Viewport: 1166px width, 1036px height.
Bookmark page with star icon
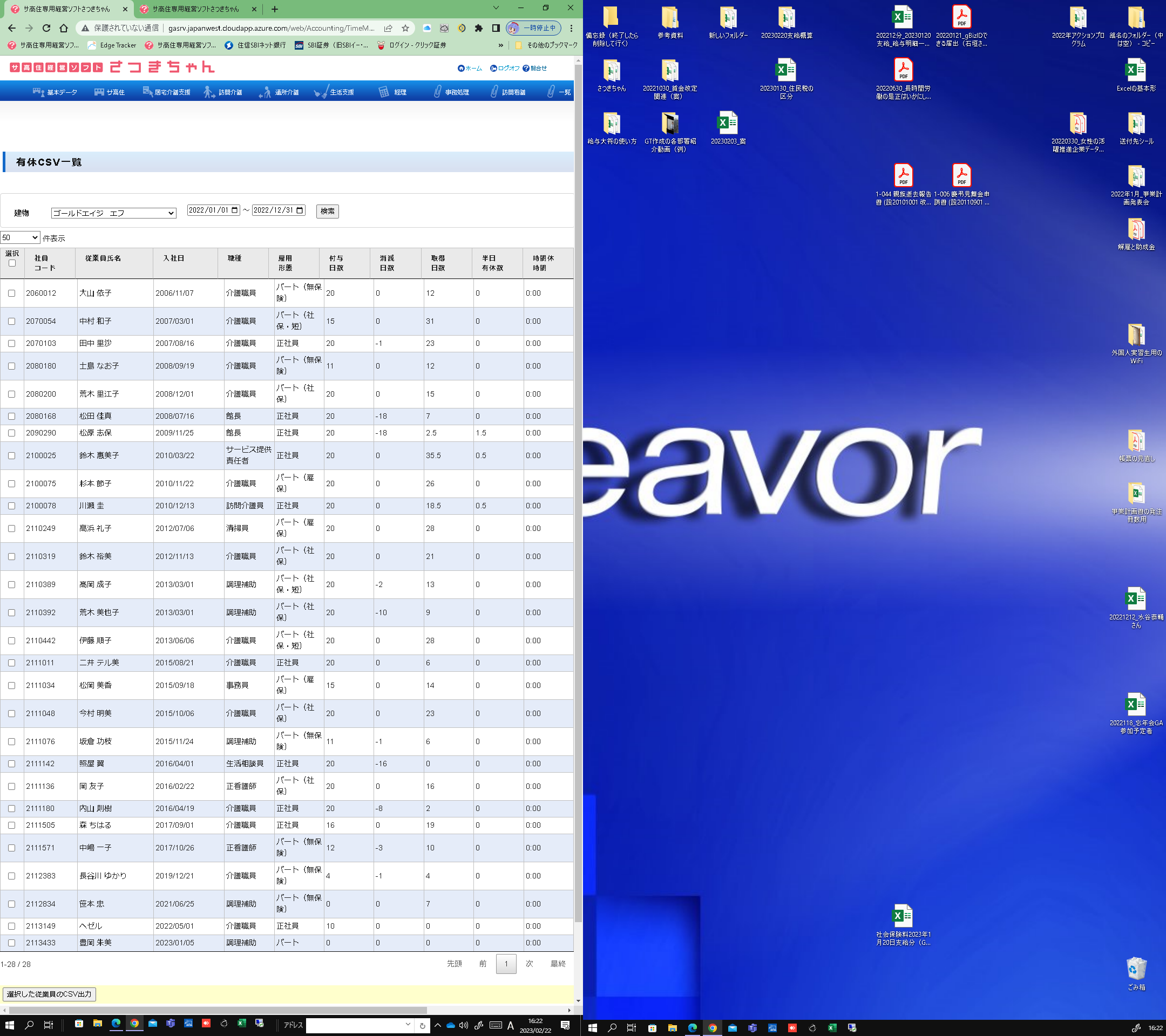tap(405, 28)
